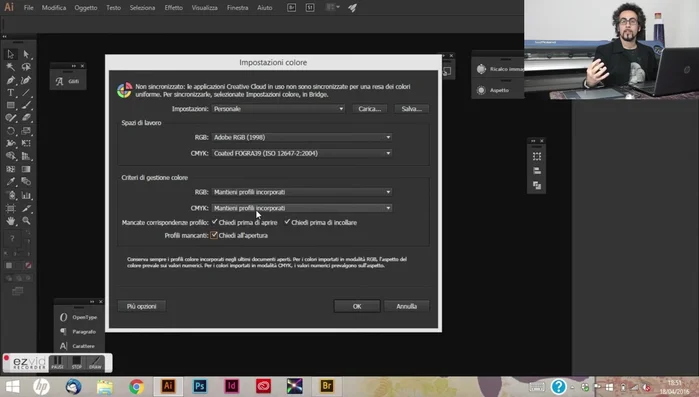Open the Oggetto menu

[x=86, y=8]
